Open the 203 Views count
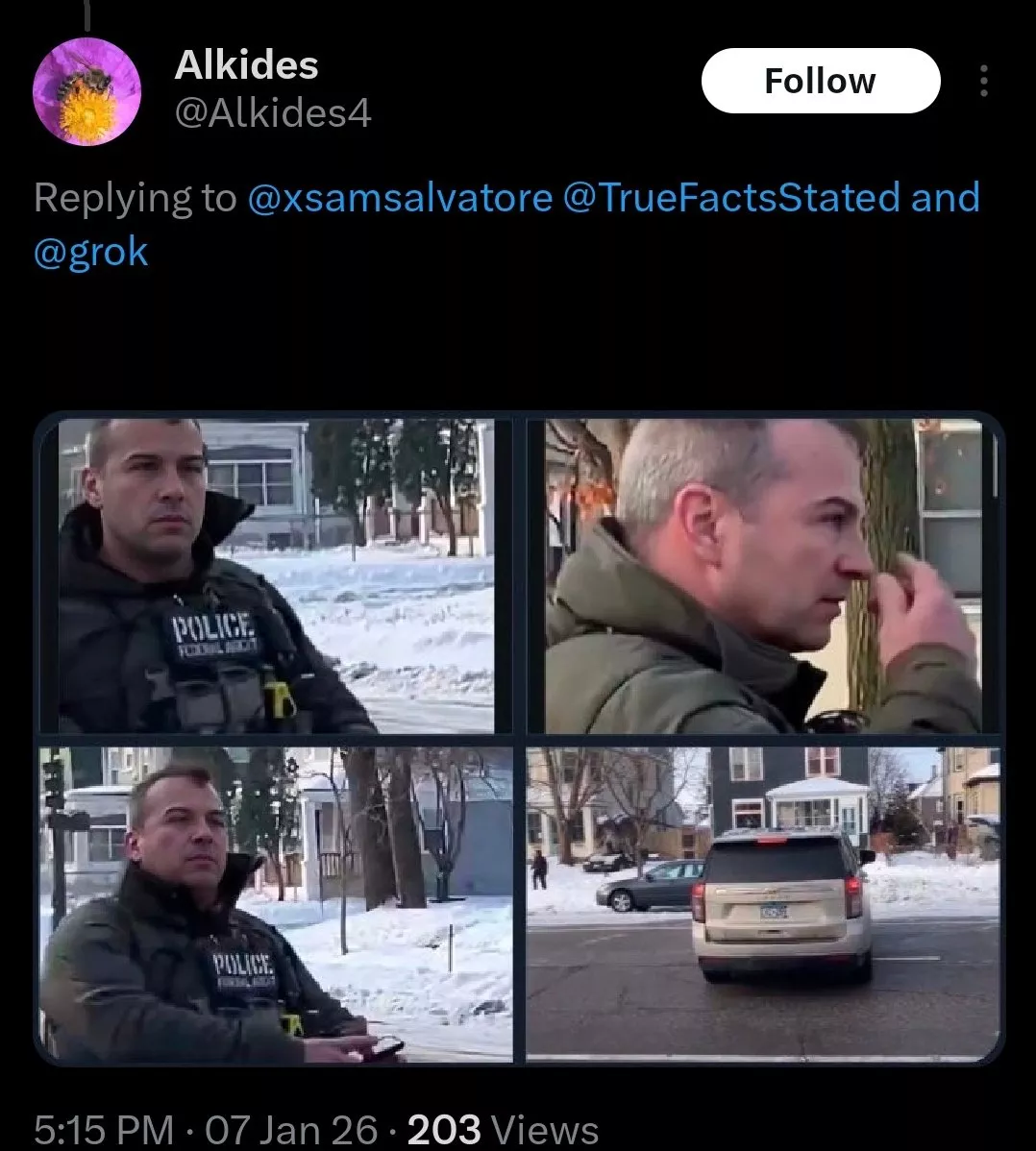Screen dimensions: 1036x1151 point(503,1129)
